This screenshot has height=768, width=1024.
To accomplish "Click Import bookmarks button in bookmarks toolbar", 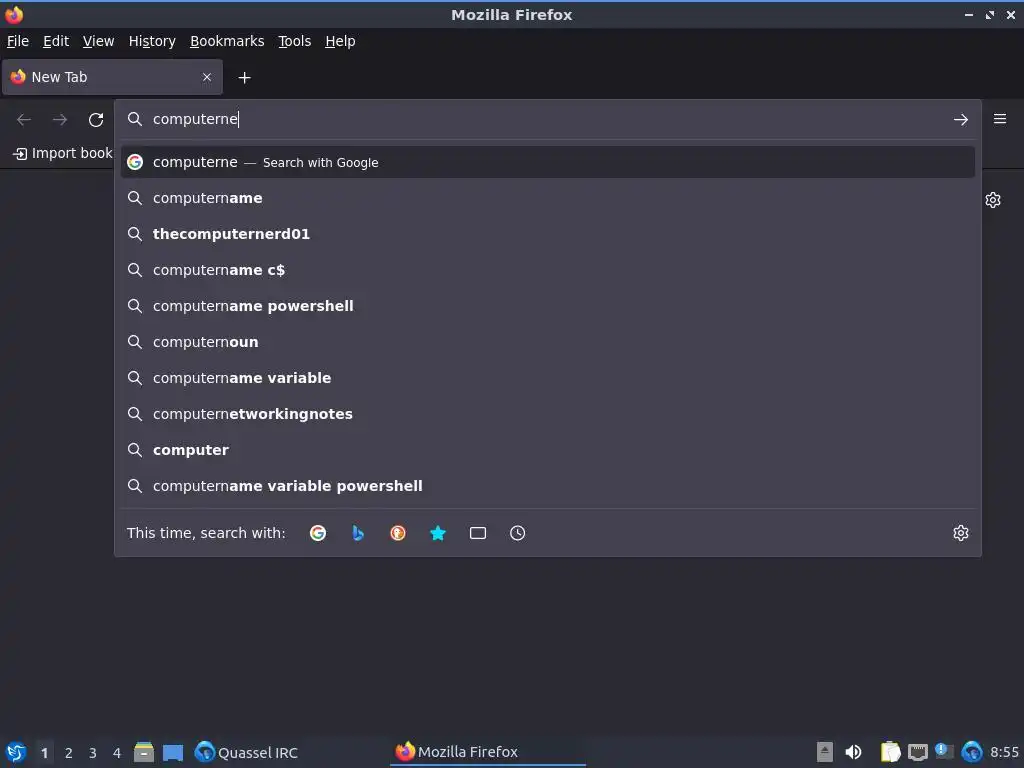I will pos(63,153).
